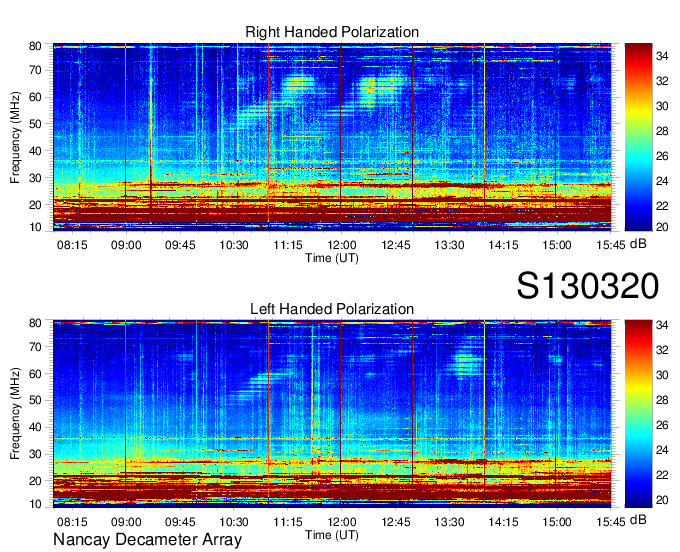Click the 20 dB label on Right Handed colorbar
Viewport: 680px width, 552px height.
coord(662,227)
